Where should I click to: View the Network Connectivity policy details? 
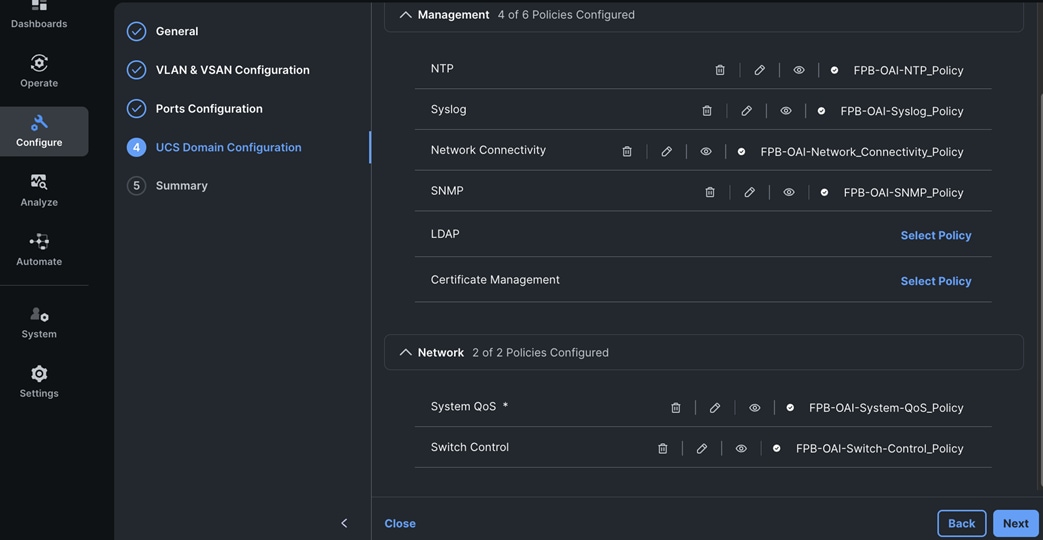[706, 152]
